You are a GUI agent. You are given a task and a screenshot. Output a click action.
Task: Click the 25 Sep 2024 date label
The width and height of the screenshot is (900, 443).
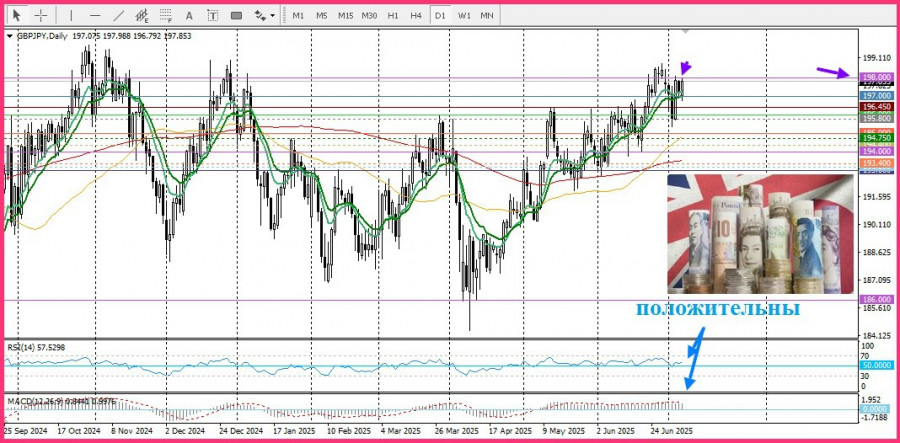click(x=24, y=430)
